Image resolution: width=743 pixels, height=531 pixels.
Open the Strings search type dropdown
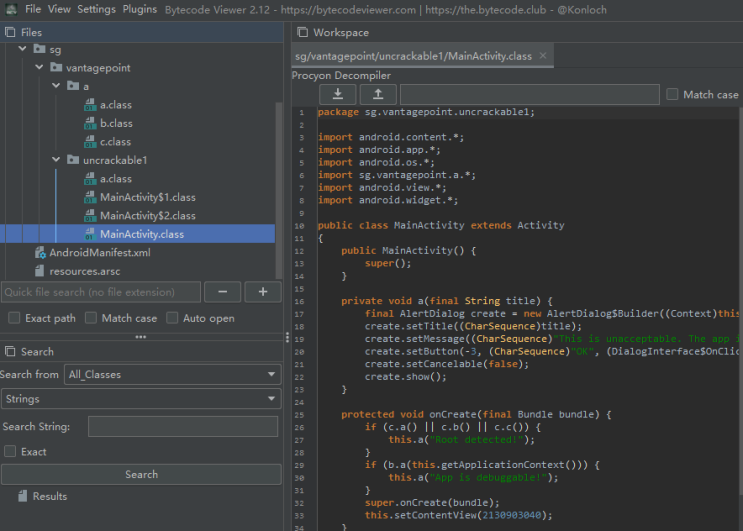pos(141,399)
